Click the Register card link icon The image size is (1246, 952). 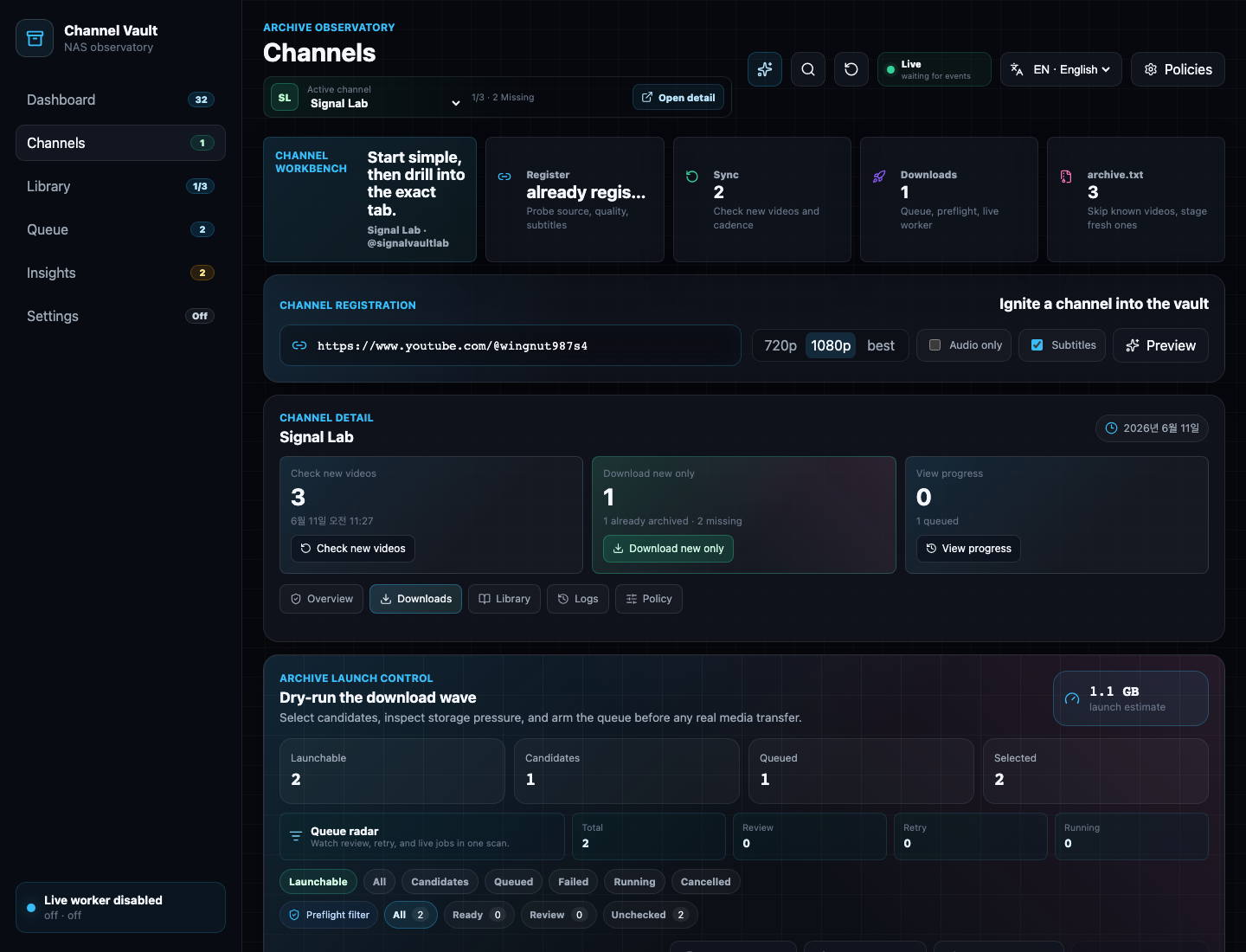click(x=504, y=177)
